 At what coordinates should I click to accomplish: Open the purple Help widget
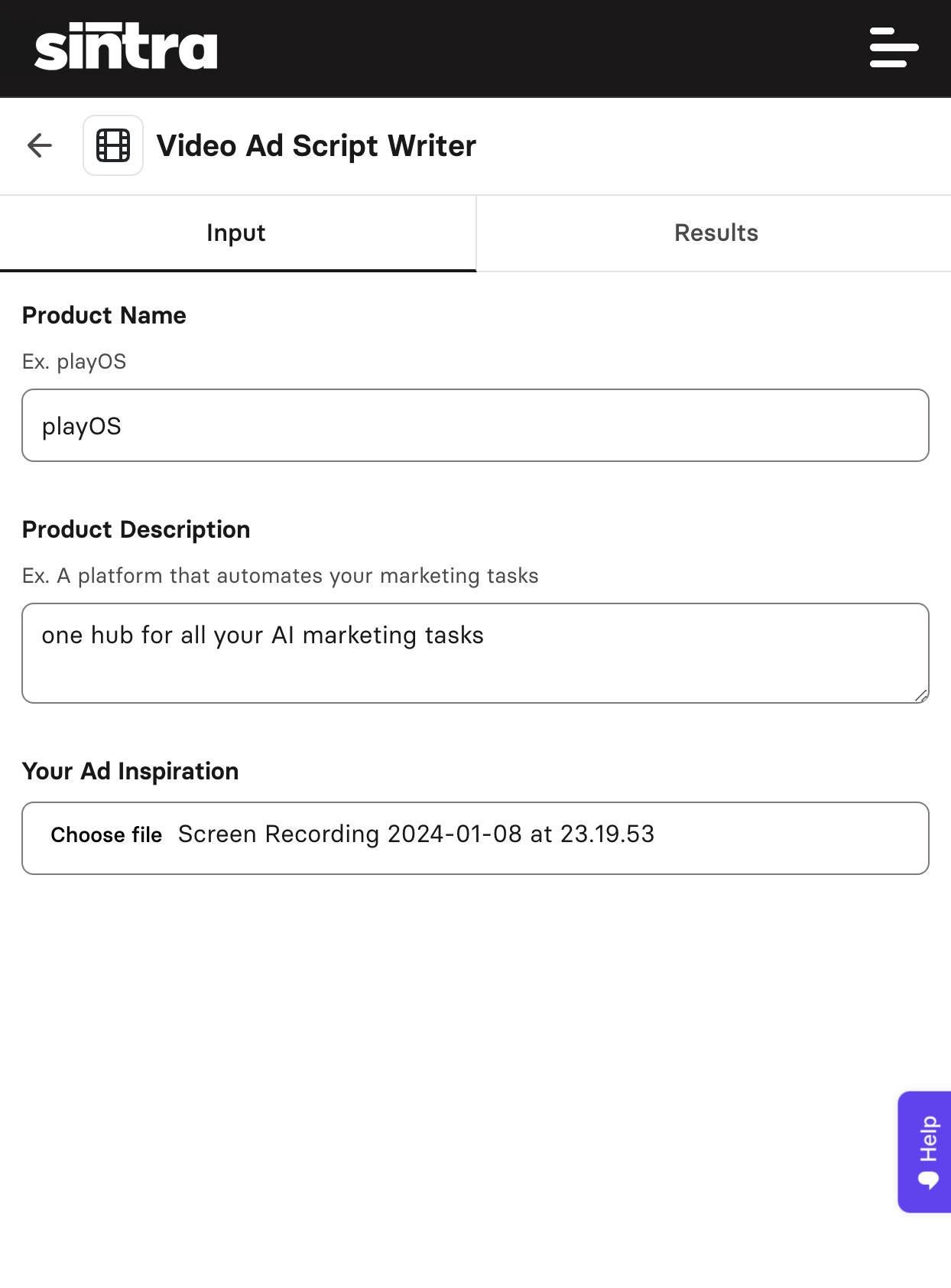click(x=924, y=1152)
